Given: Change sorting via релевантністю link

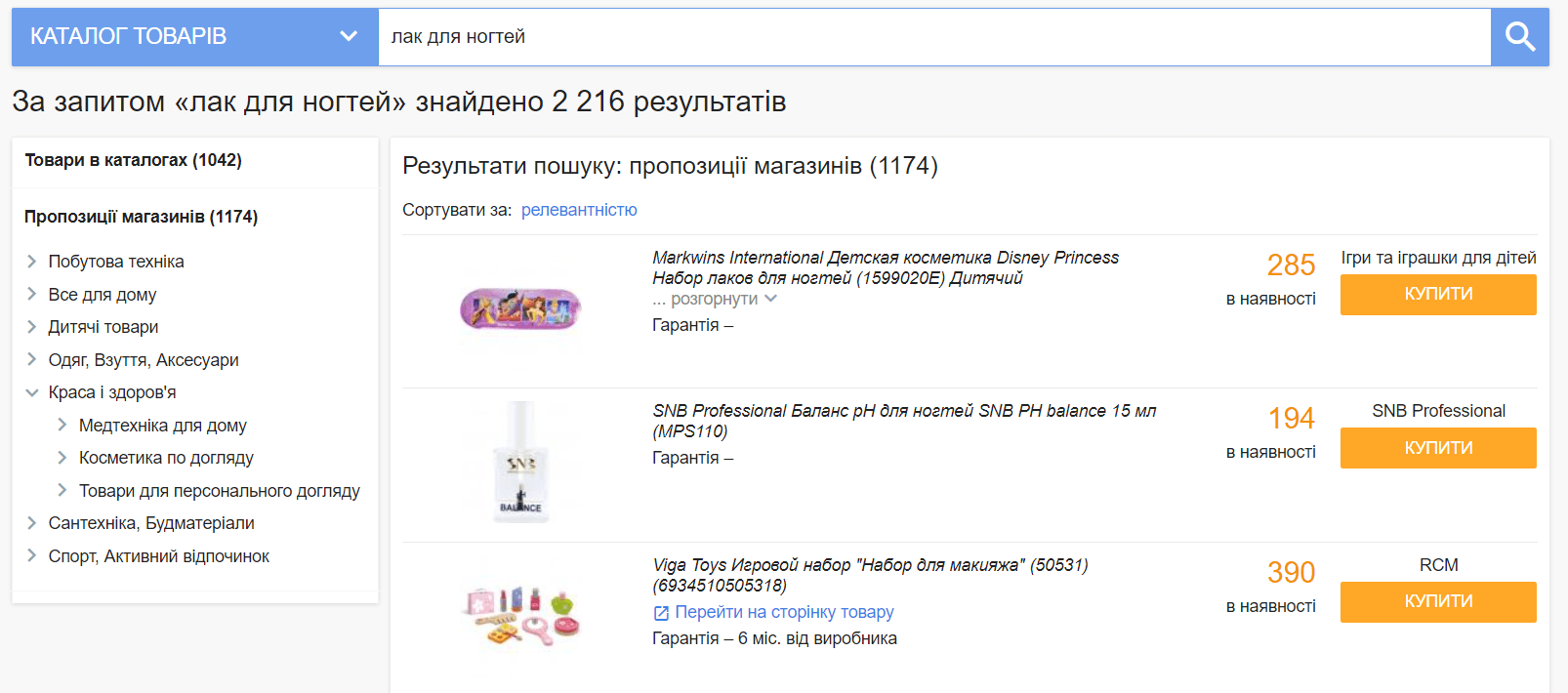Looking at the screenshot, I should 579,210.
